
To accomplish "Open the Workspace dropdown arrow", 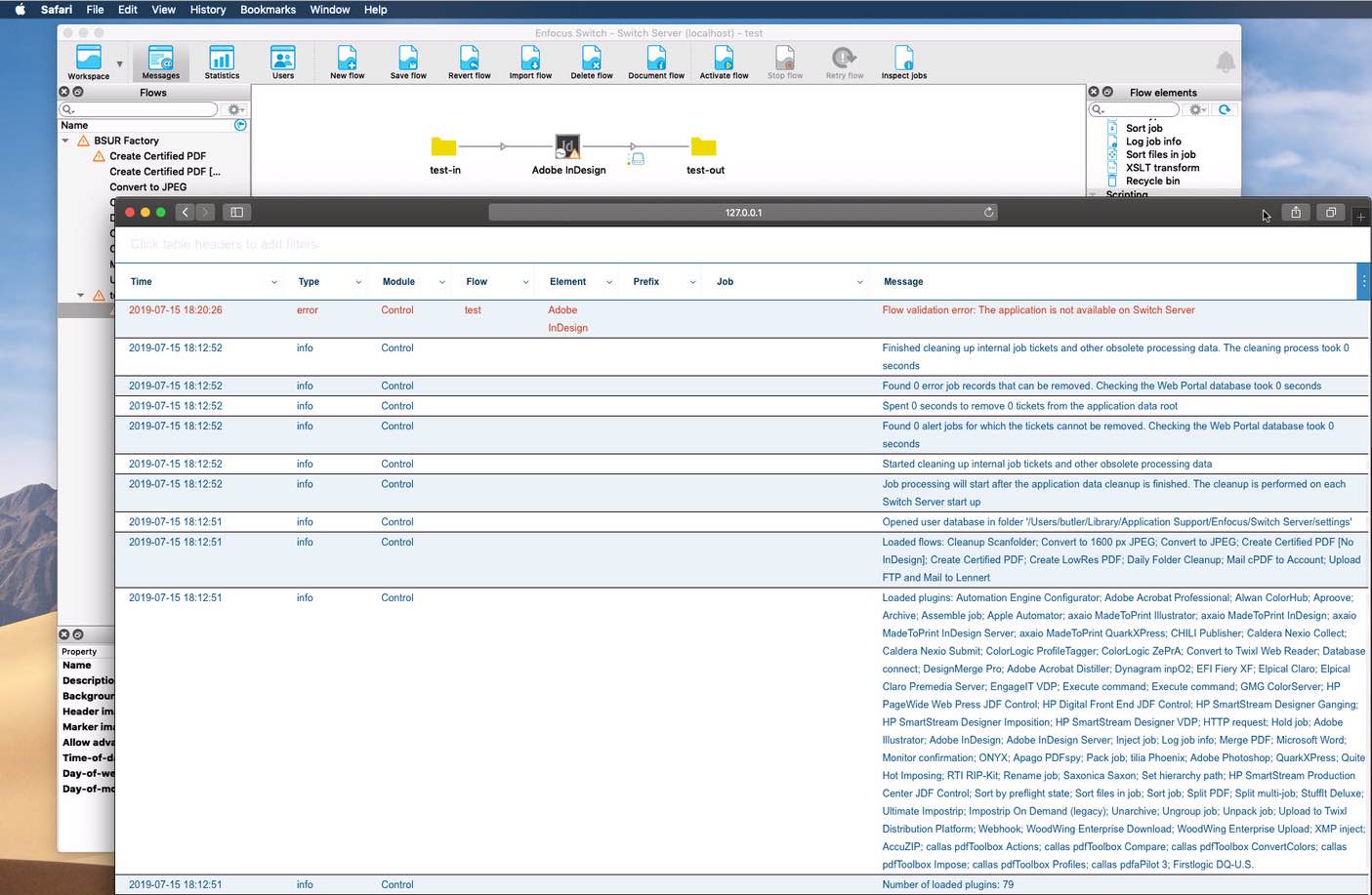I will click(x=119, y=63).
